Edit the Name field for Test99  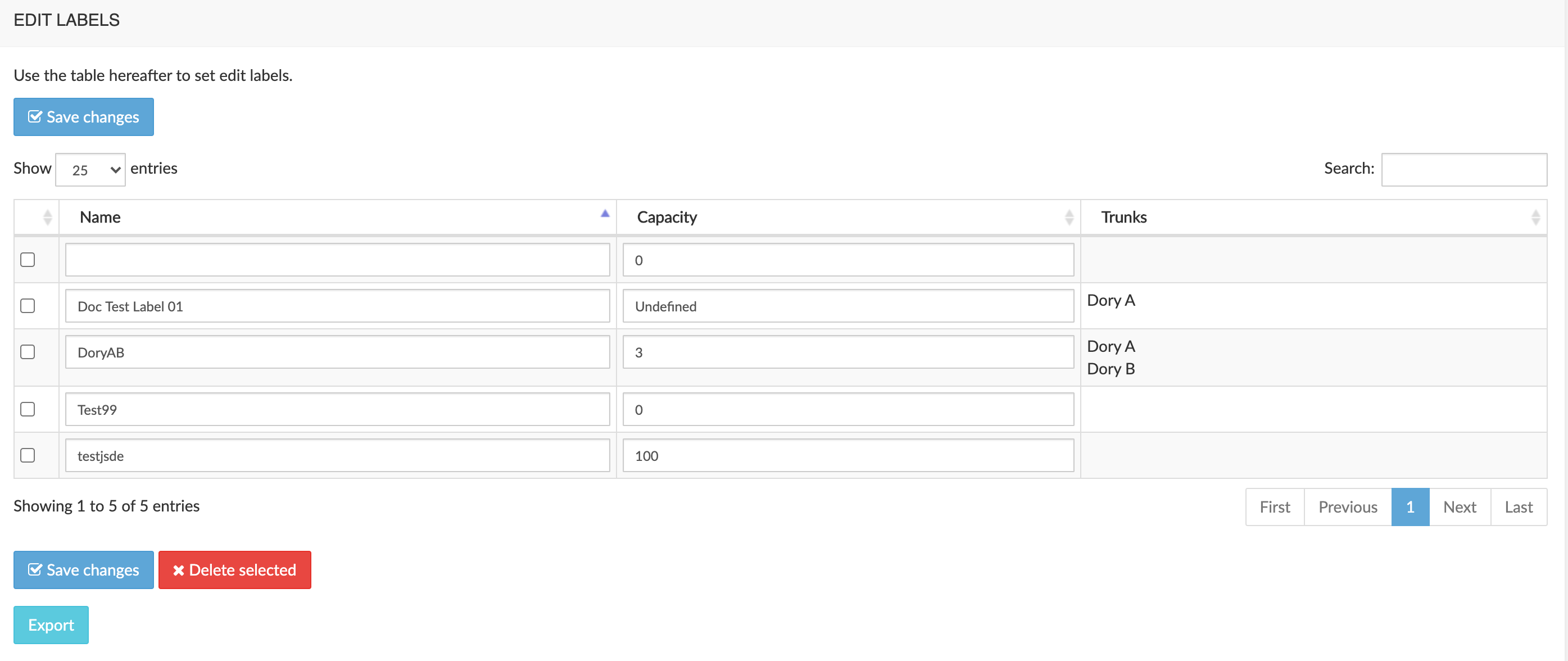(x=338, y=409)
